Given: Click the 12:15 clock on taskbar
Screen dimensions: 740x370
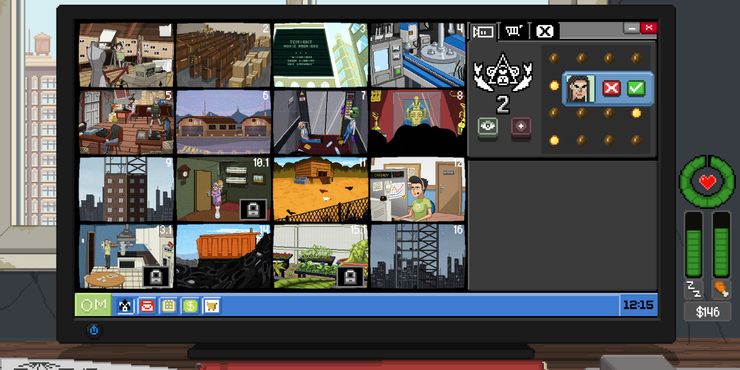Looking at the screenshot, I should 638,305.
